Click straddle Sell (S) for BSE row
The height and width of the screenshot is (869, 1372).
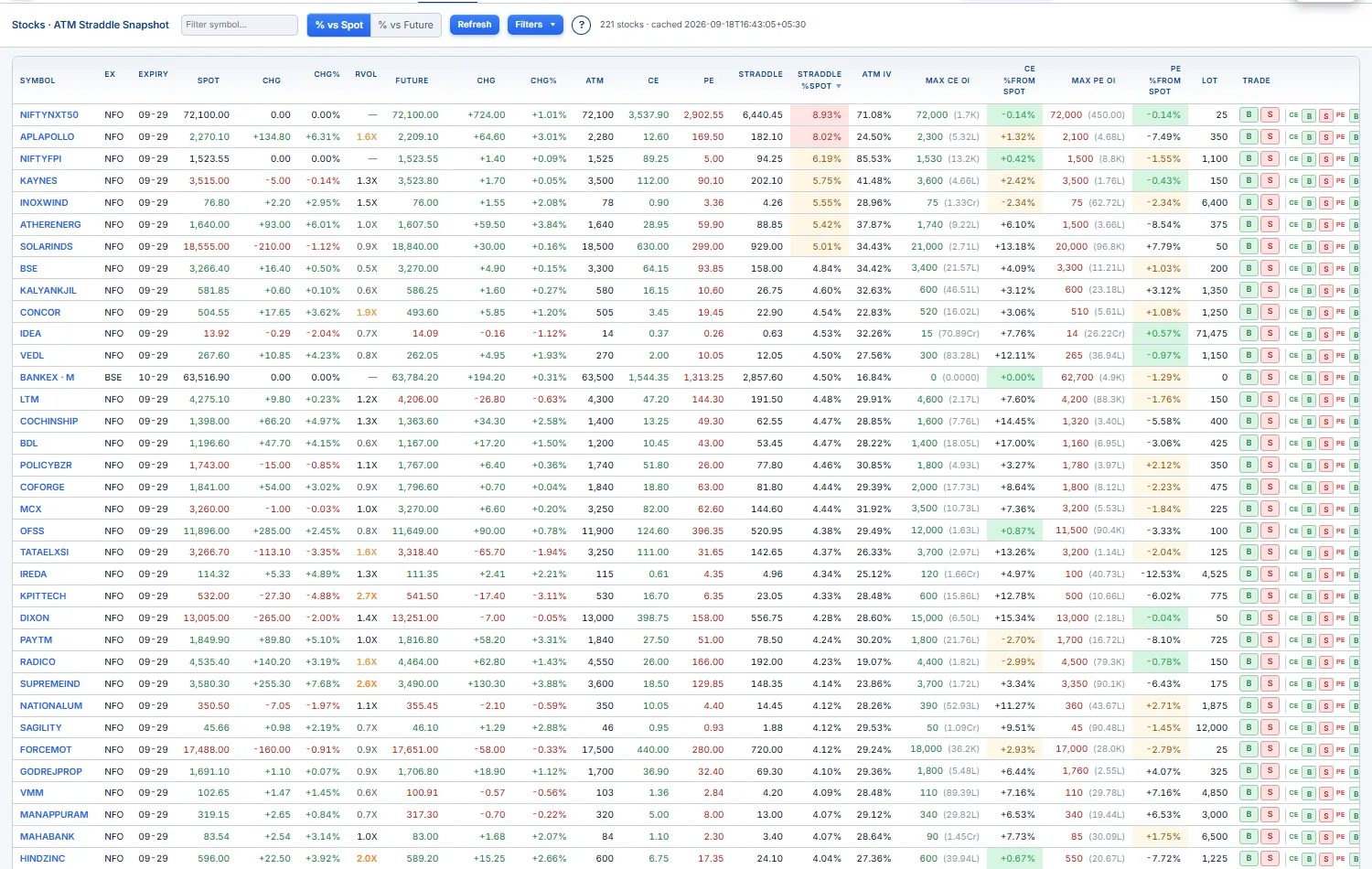1270,268
